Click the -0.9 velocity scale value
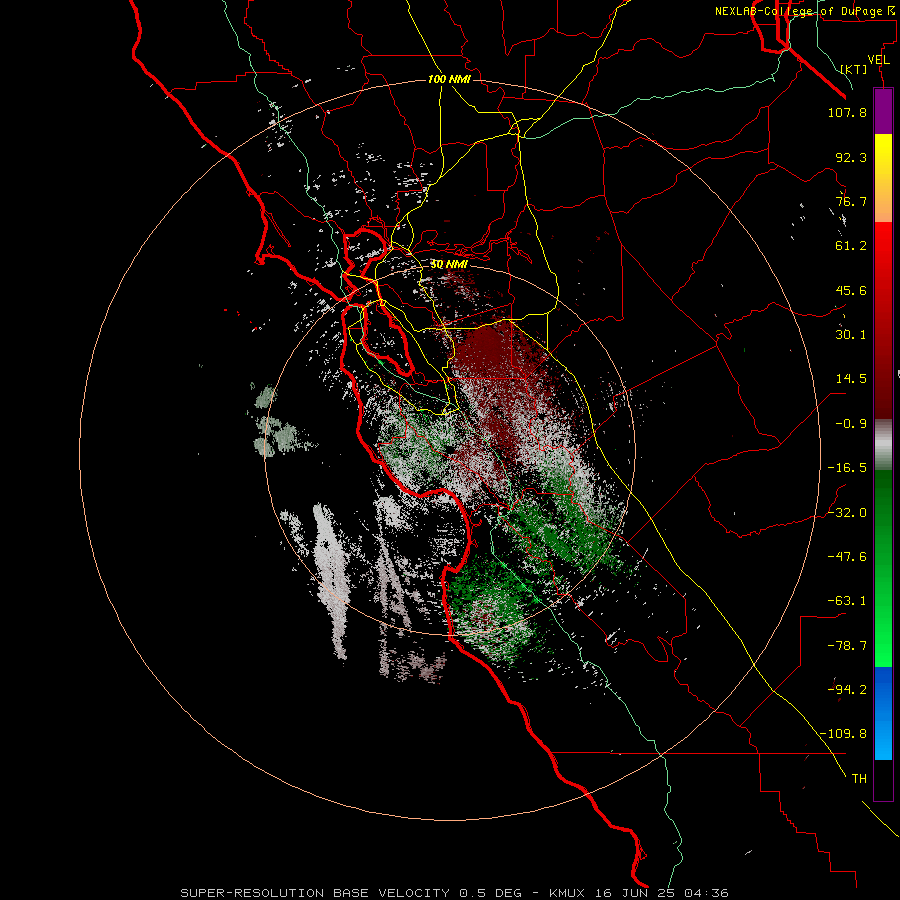Screen dimensions: 900x900 pyautogui.click(x=851, y=424)
